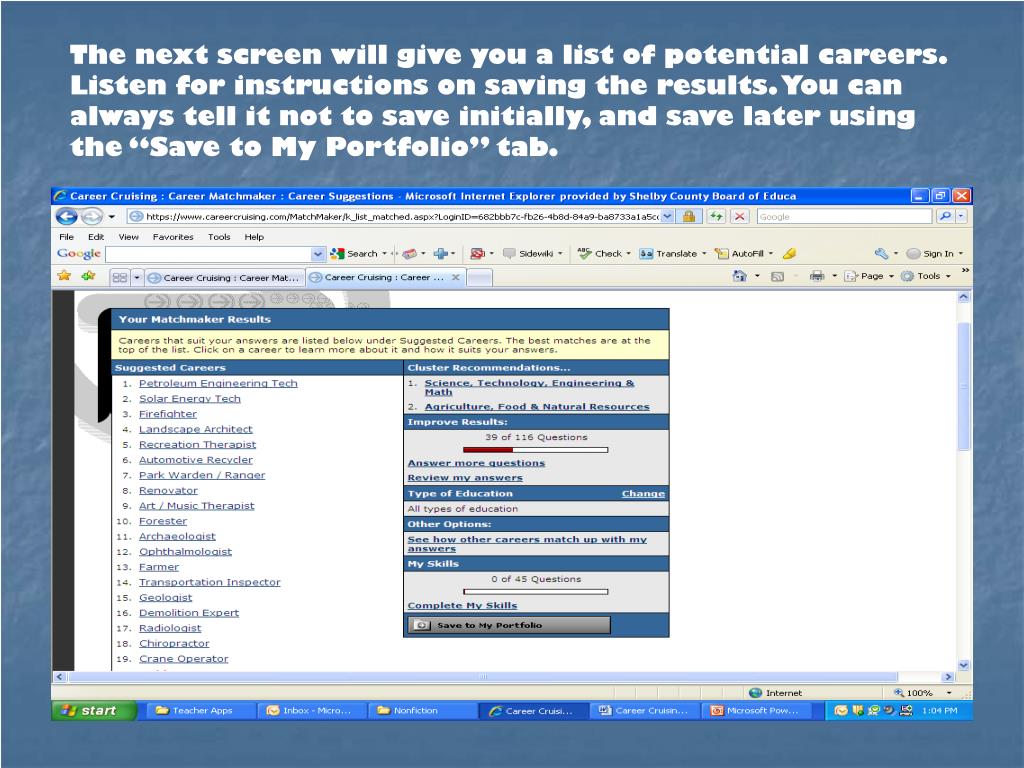Image resolution: width=1024 pixels, height=768 pixels.
Task: Click the RSS feeds icon in command bar
Action: (777, 276)
